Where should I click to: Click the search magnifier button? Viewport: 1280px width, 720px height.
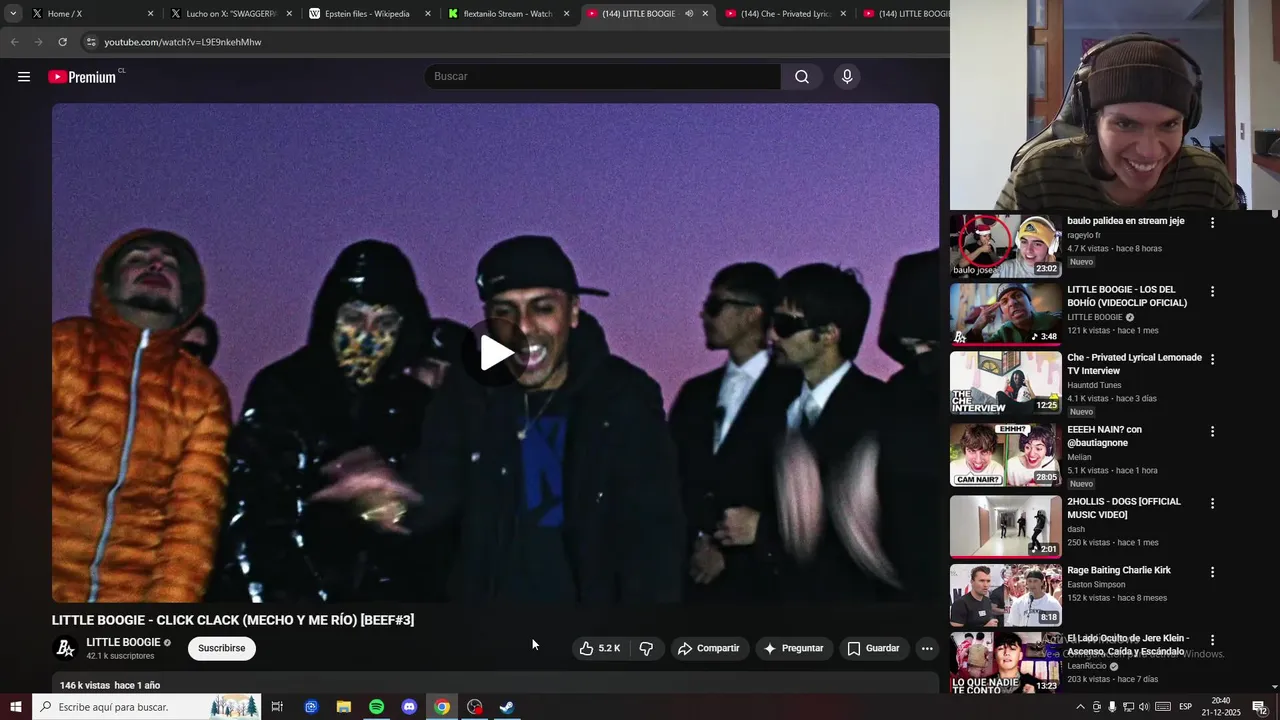802,77
